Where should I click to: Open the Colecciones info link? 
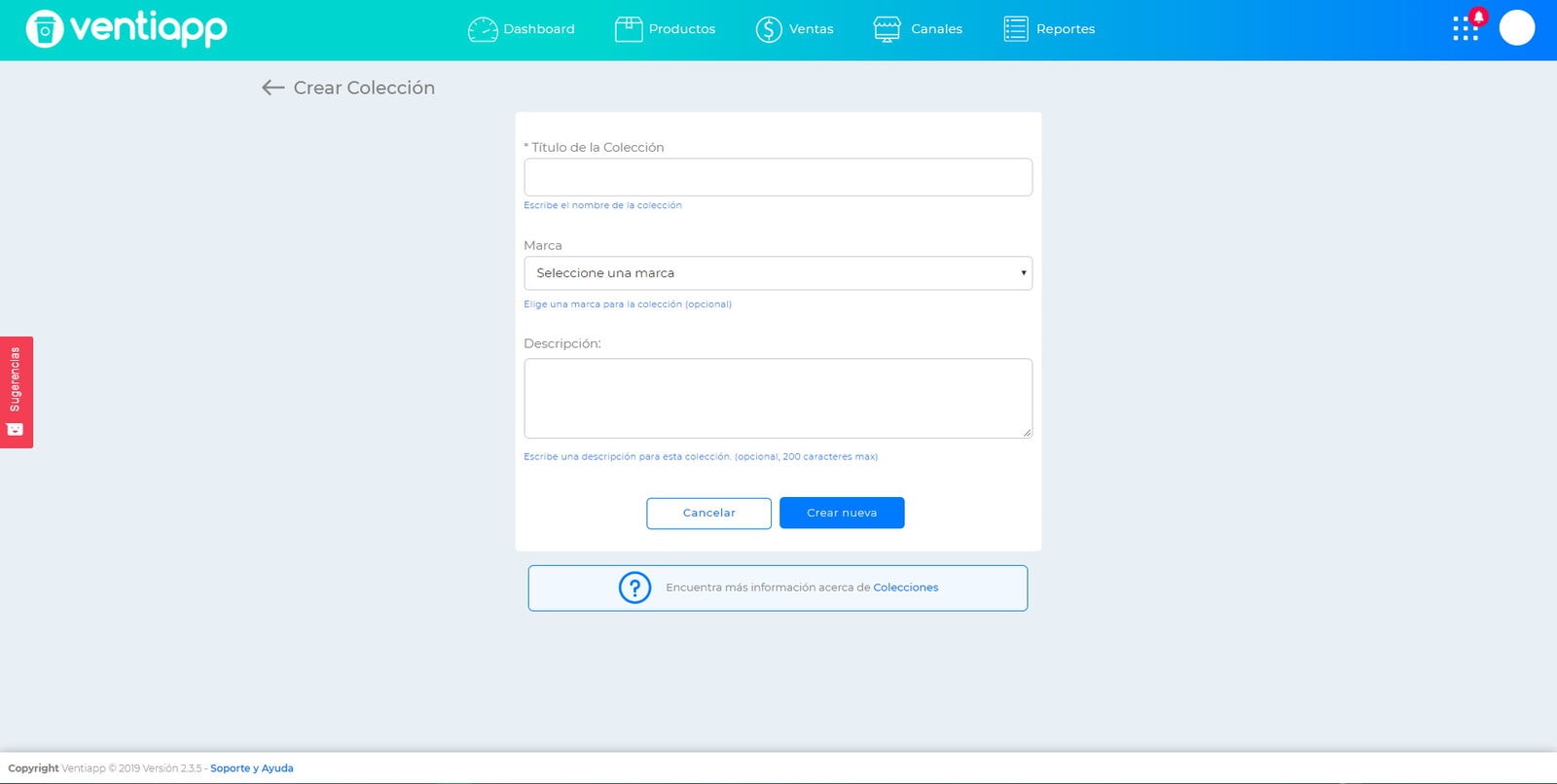(906, 588)
